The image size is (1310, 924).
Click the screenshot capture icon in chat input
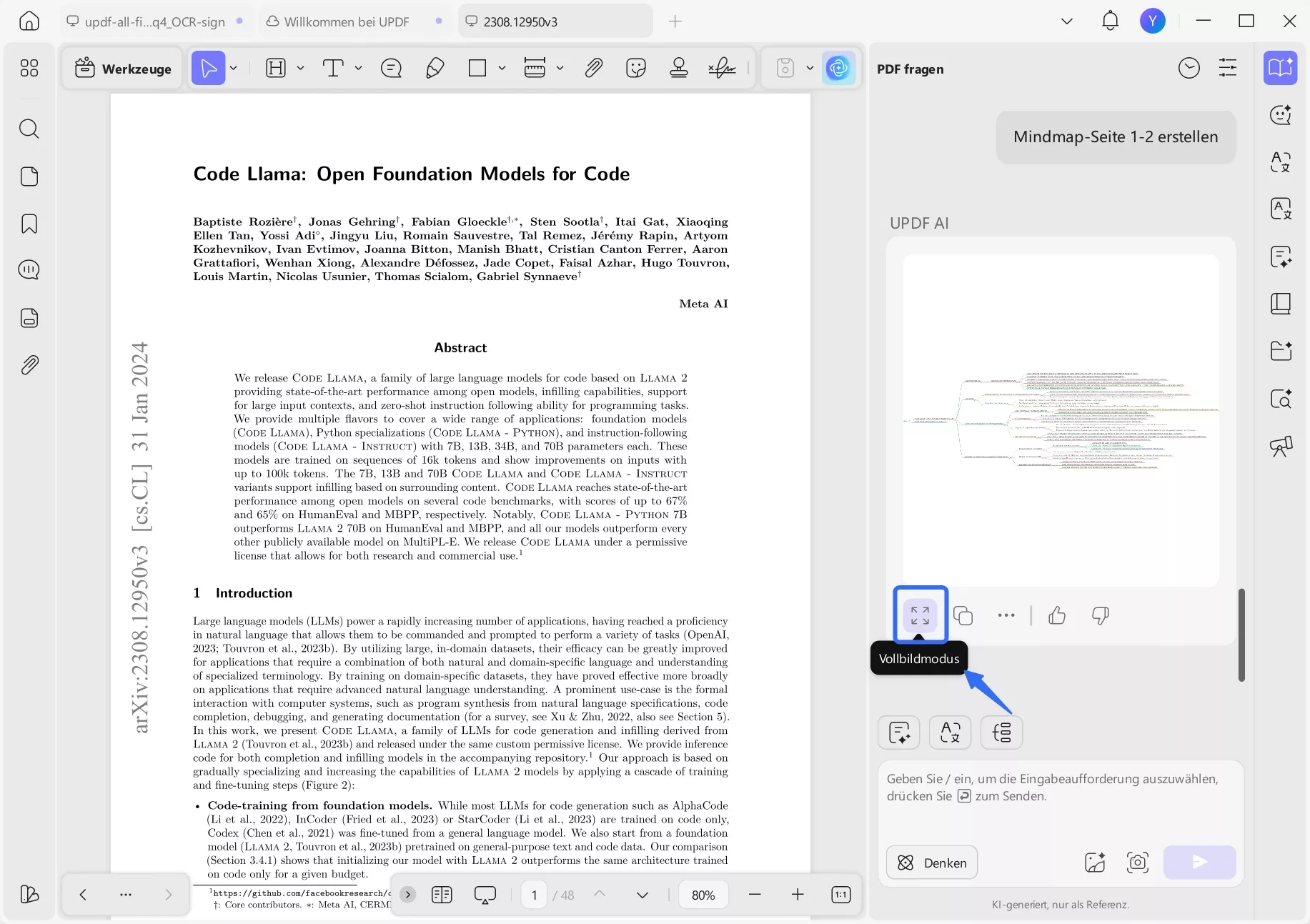pos(1138,863)
